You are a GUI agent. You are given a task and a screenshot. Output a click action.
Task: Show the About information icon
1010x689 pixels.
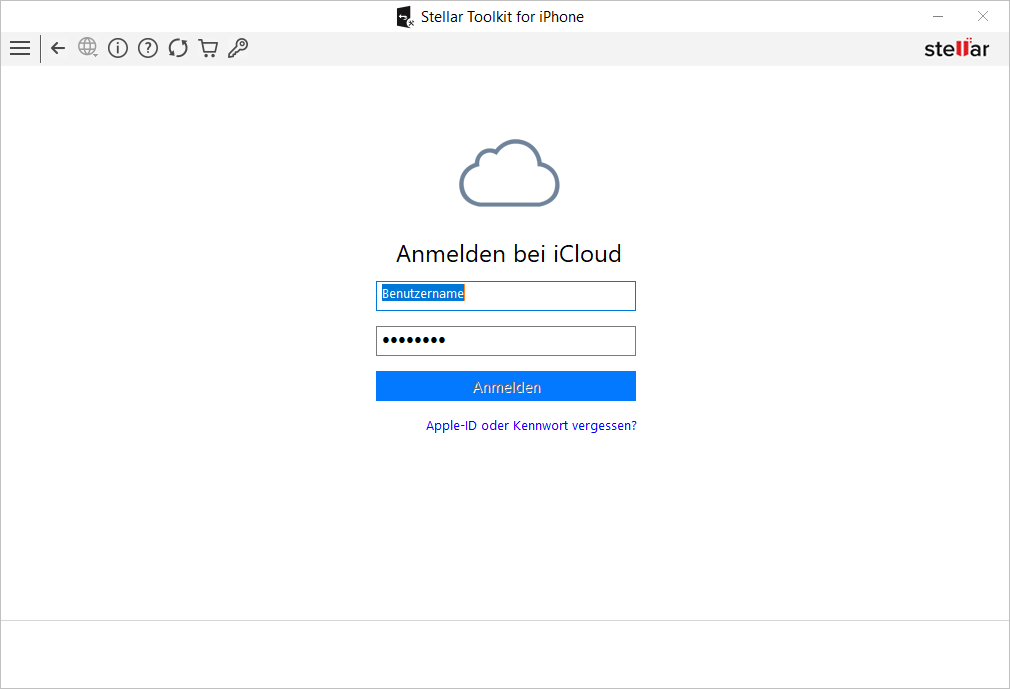[118, 48]
